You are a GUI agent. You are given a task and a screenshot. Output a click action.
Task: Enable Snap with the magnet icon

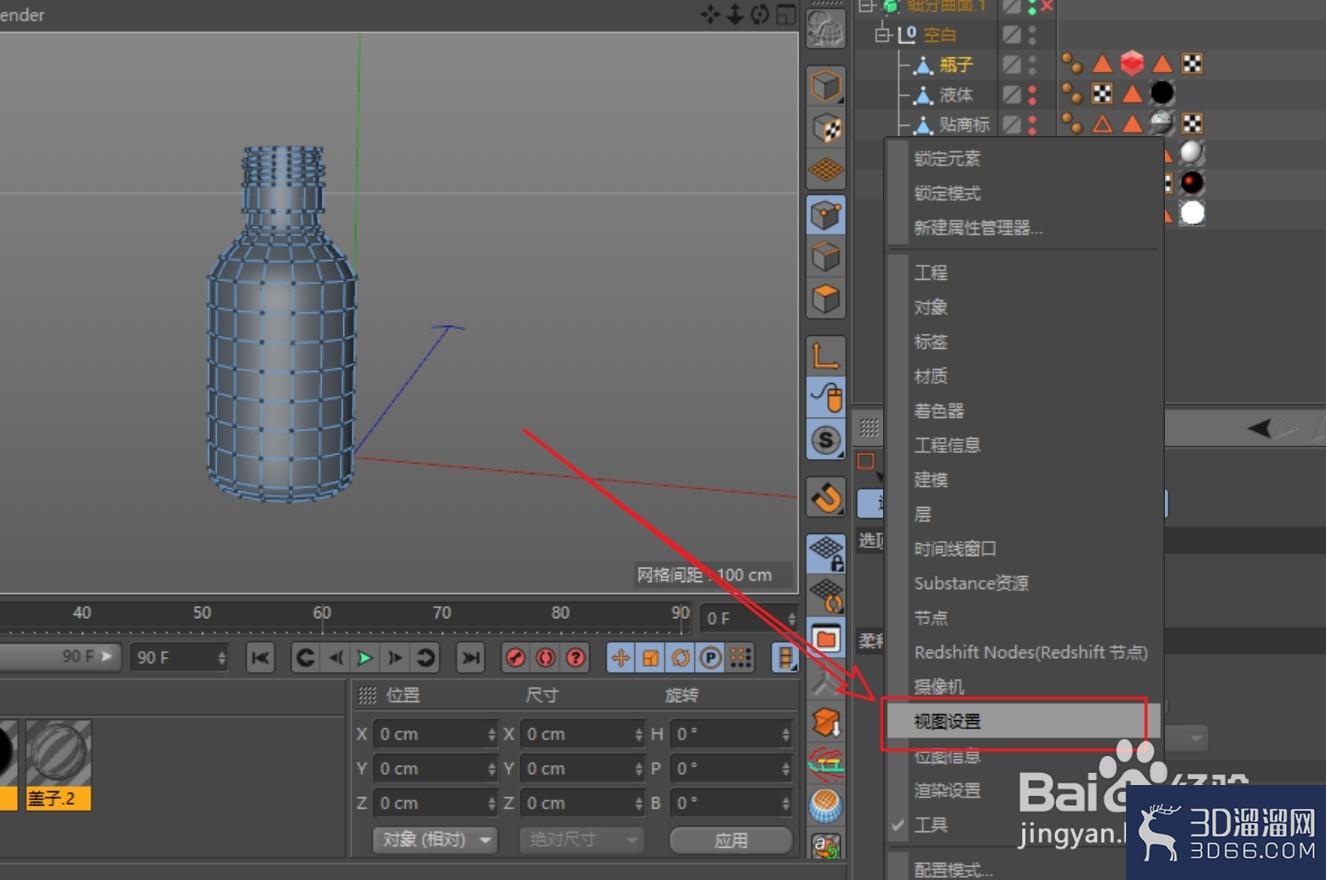click(x=826, y=497)
